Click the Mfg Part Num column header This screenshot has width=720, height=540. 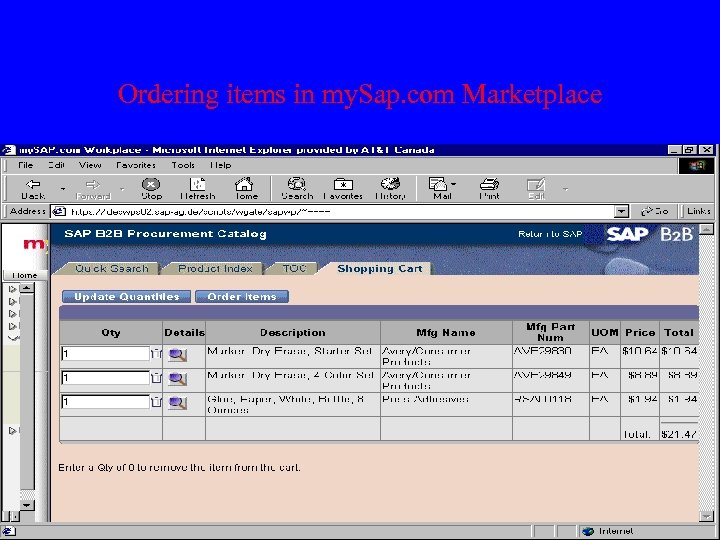[550, 332]
